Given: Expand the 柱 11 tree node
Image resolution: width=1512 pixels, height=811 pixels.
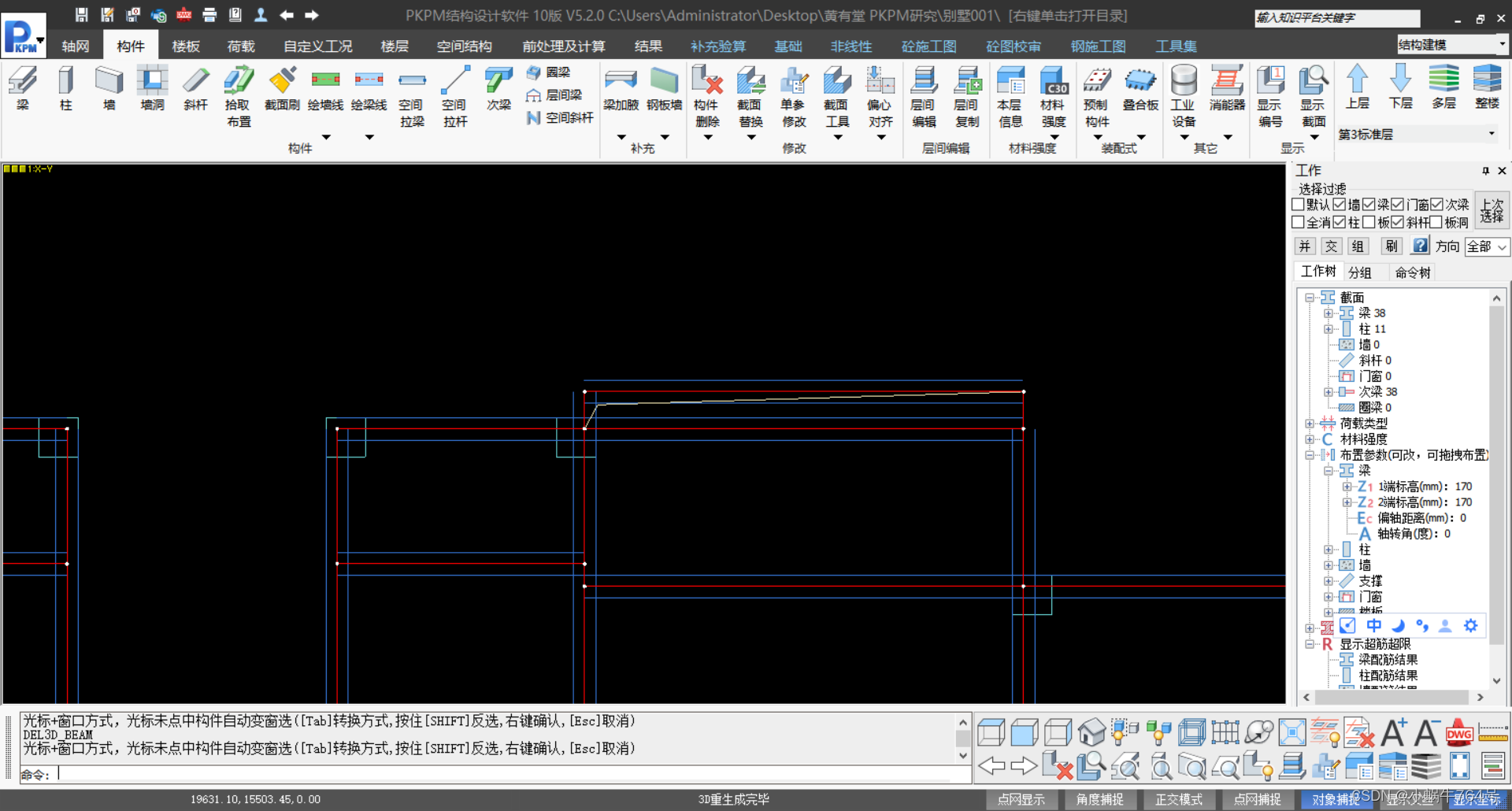Looking at the screenshot, I should 1328,329.
